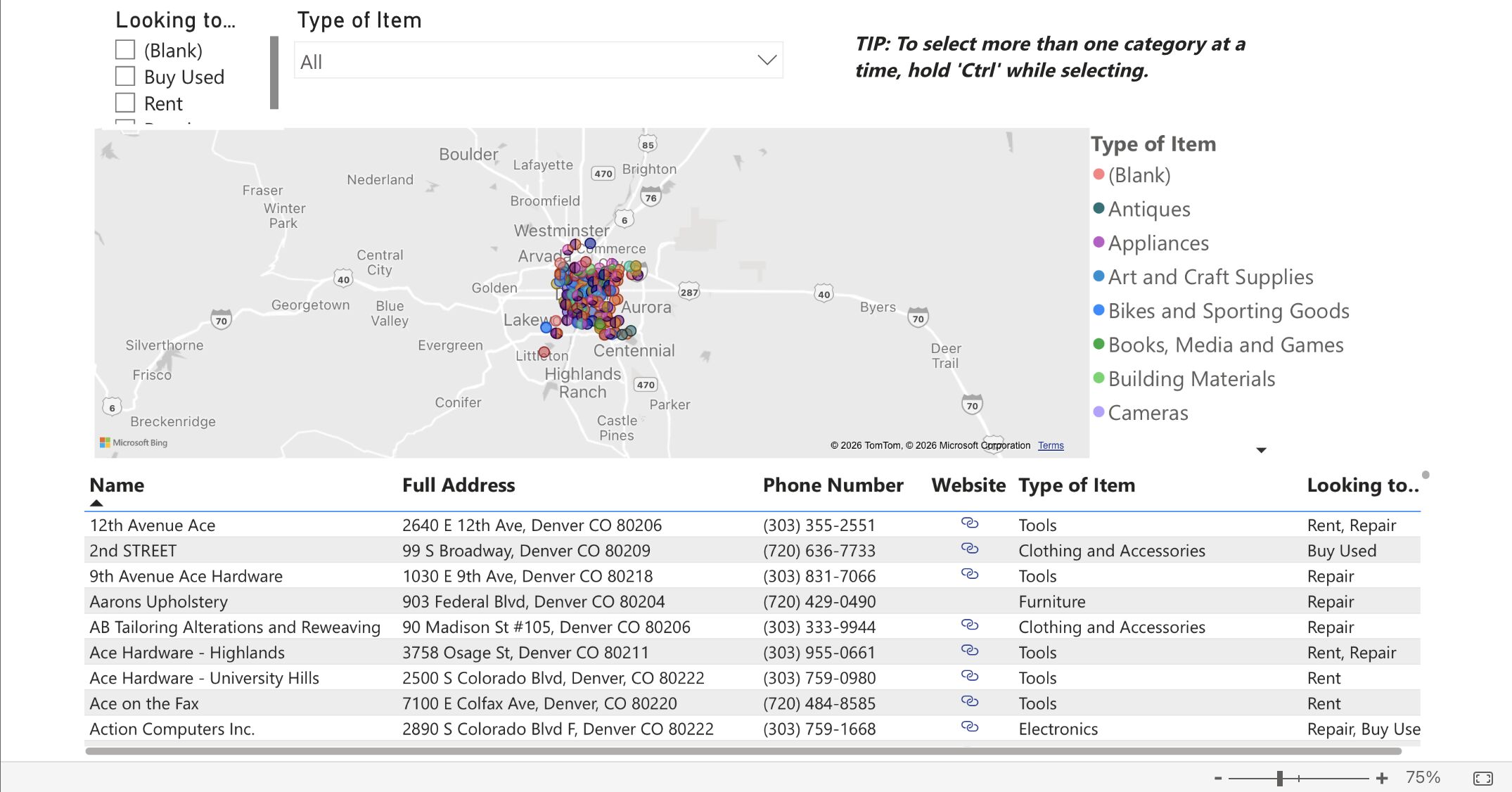Sort by Full Address column header
This screenshot has height=792, width=1512.
click(x=459, y=485)
